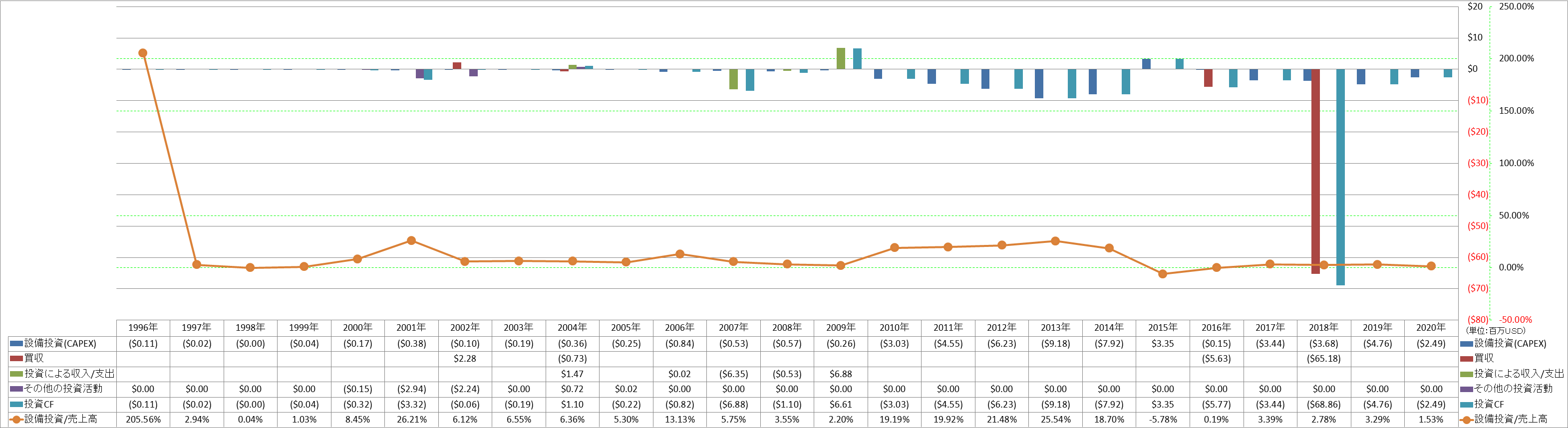Select the ($6.35) cell for 2007

pyautogui.click(x=733, y=374)
